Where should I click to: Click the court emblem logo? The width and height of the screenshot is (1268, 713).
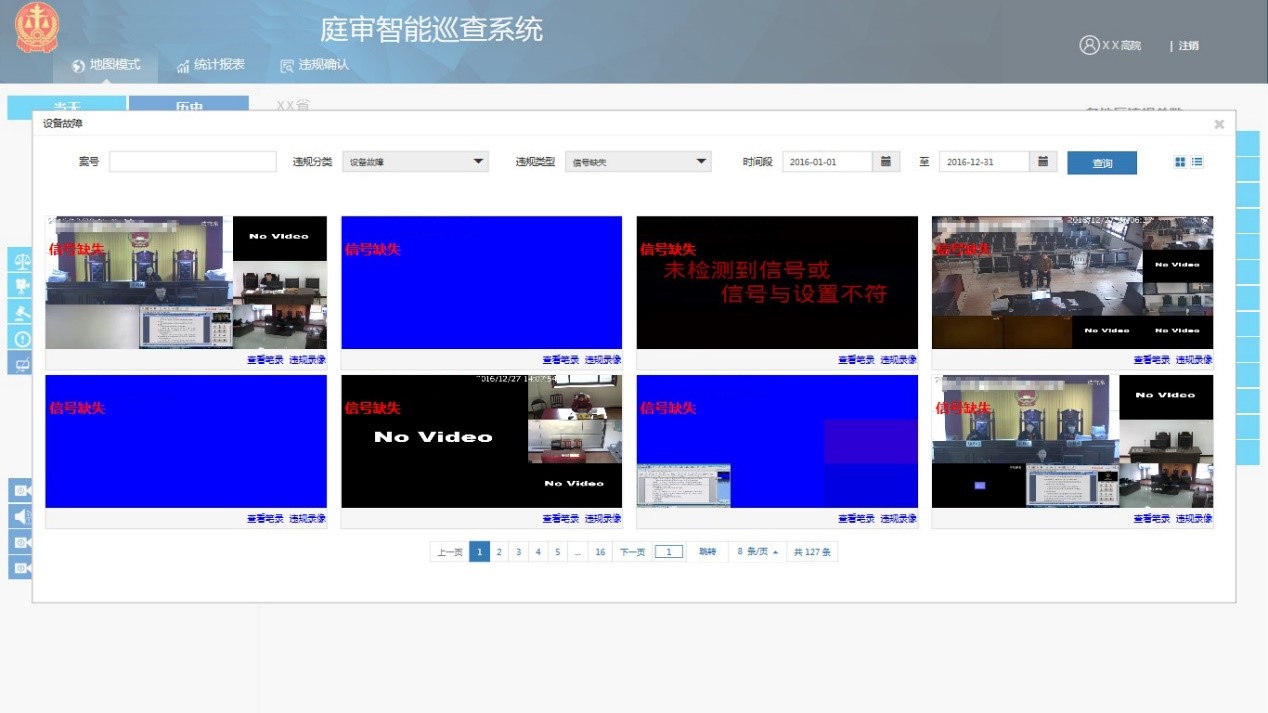tap(37, 28)
